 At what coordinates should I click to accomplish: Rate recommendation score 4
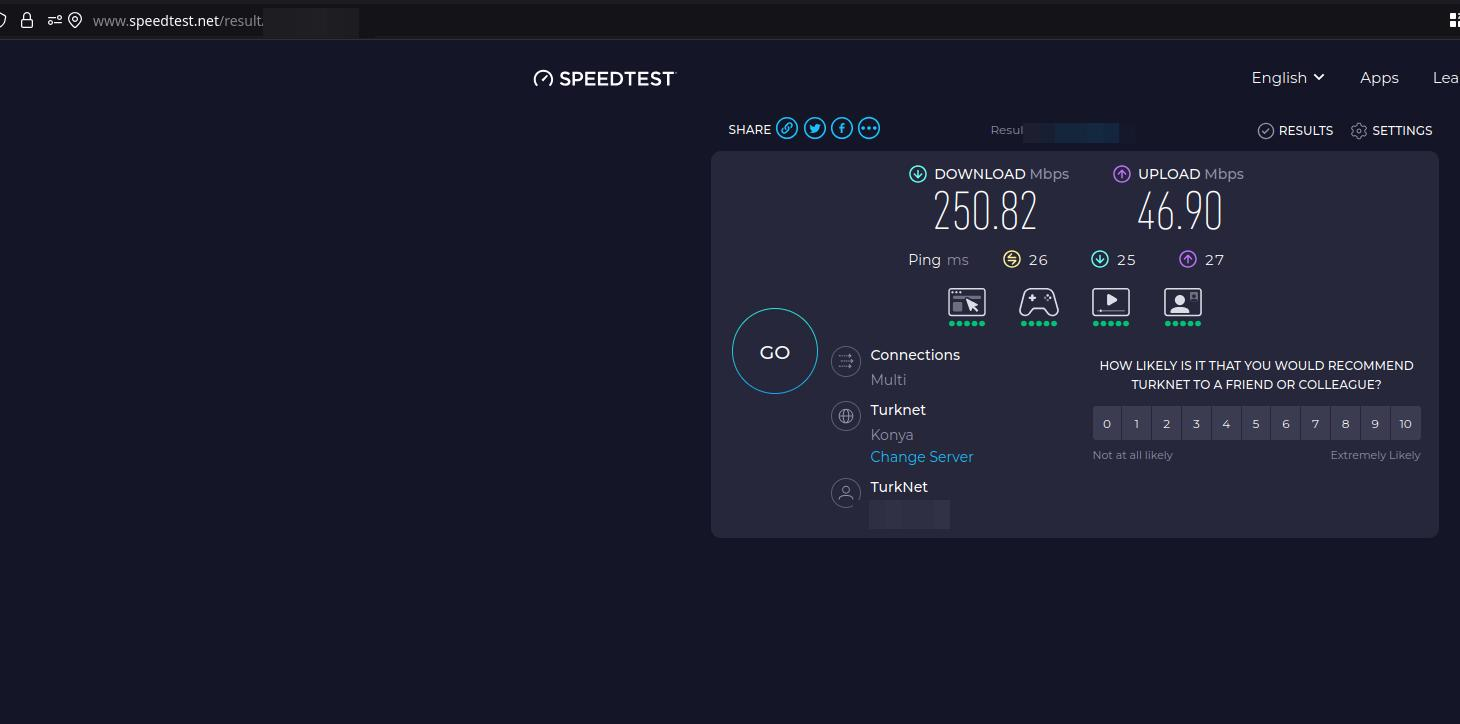[1226, 424]
